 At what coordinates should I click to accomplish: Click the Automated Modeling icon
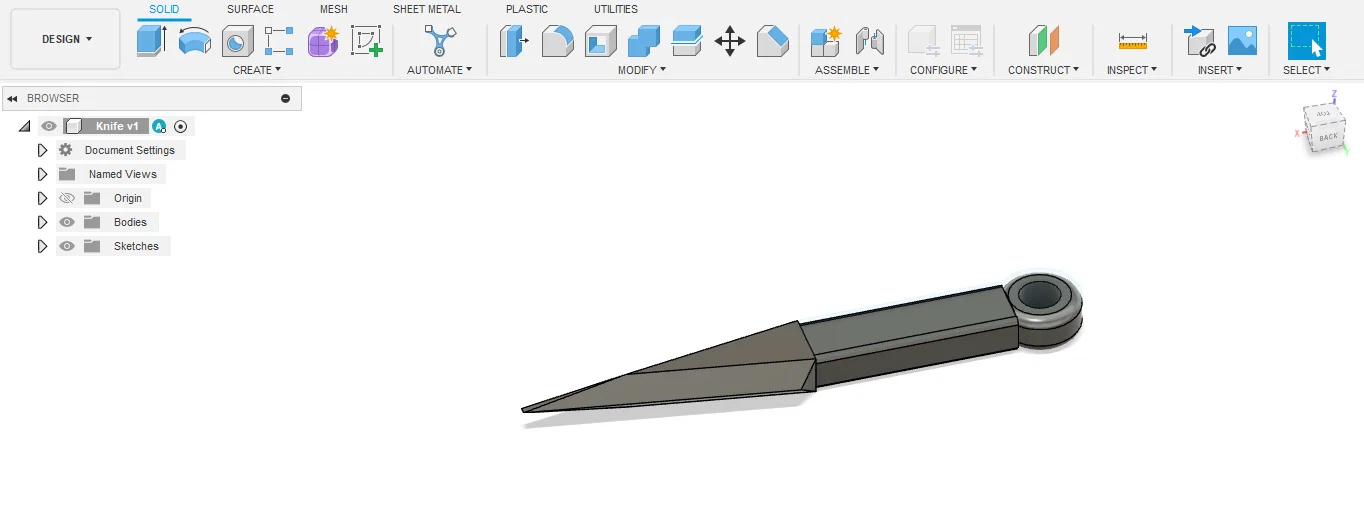click(x=440, y=41)
